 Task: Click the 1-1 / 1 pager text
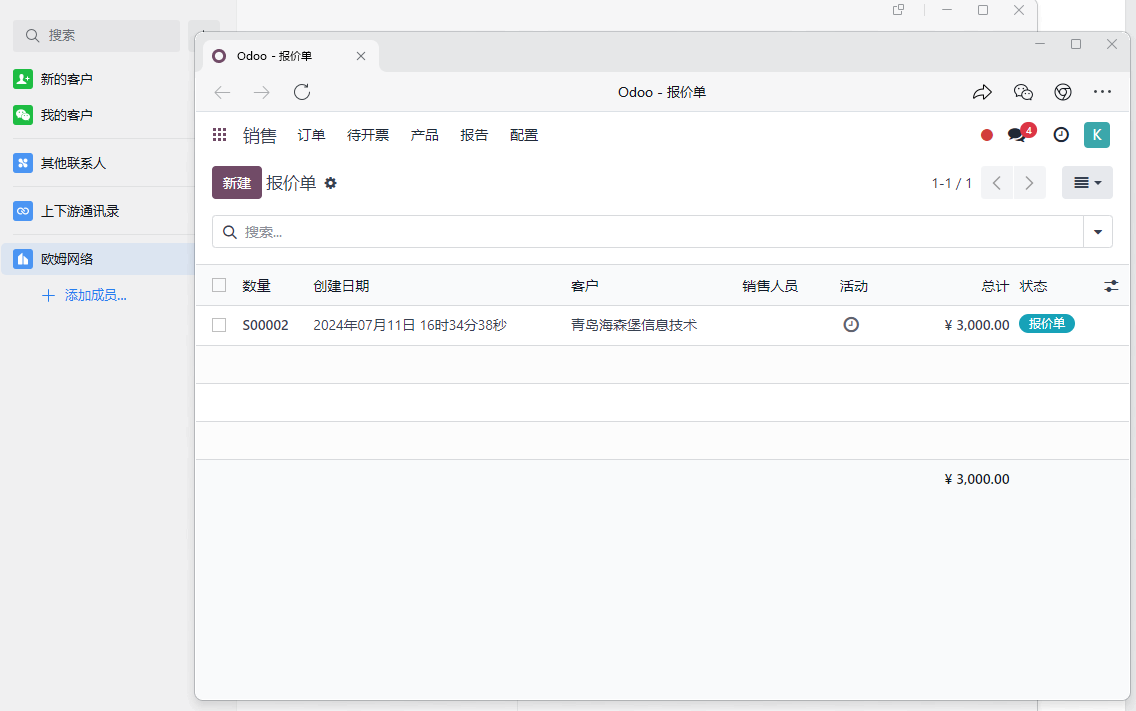(951, 183)
